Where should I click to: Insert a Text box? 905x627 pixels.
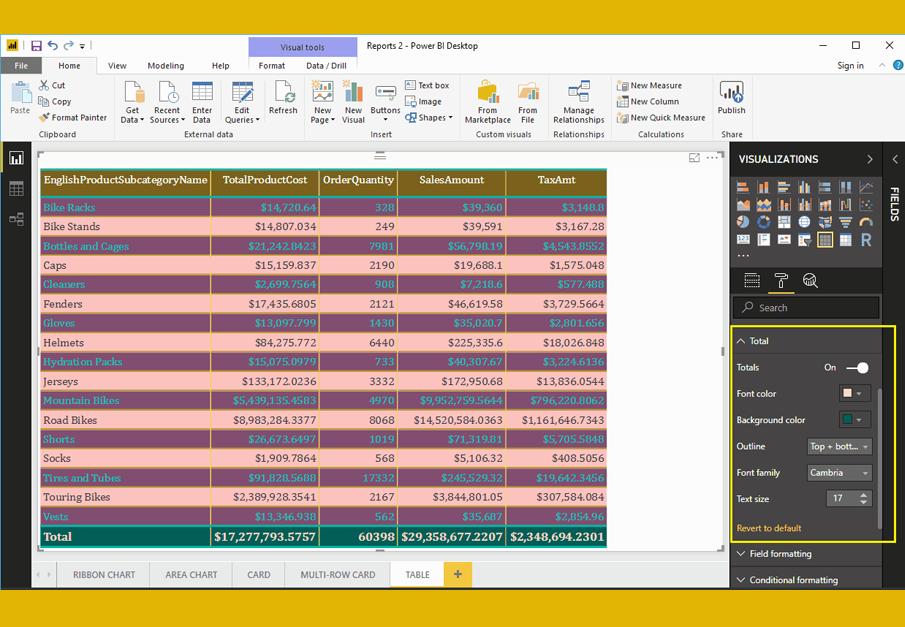427,86
